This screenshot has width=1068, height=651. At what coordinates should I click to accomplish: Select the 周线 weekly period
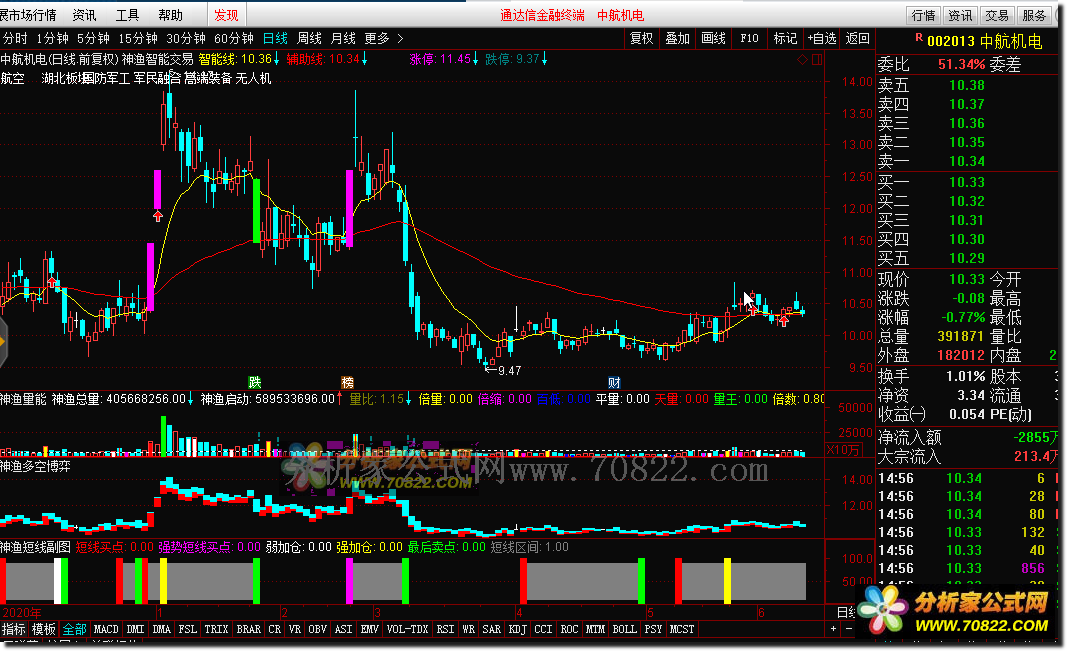click(309, 38)
